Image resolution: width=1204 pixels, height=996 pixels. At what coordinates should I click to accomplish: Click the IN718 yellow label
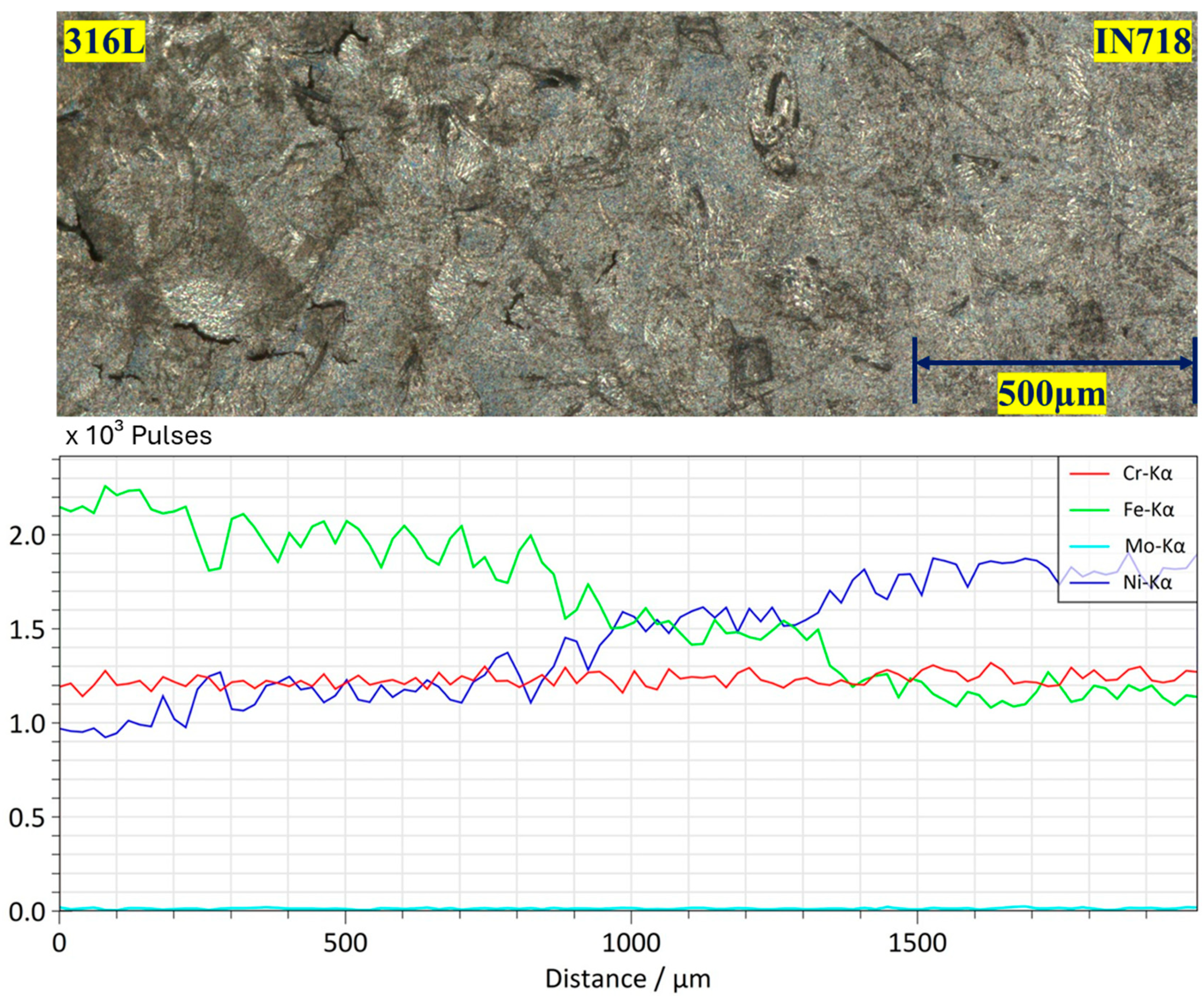[1143, 42]
